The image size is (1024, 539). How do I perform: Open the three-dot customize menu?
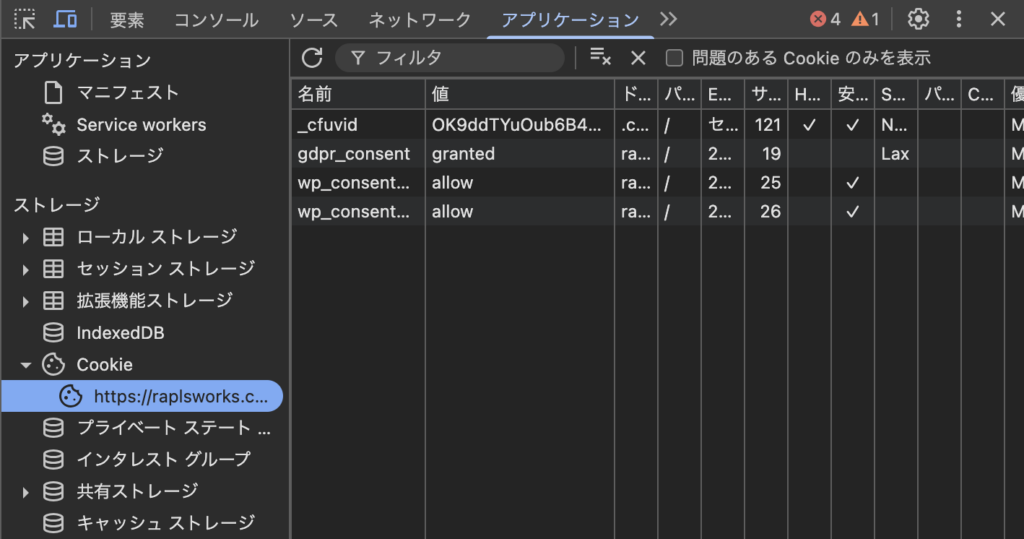959,19
